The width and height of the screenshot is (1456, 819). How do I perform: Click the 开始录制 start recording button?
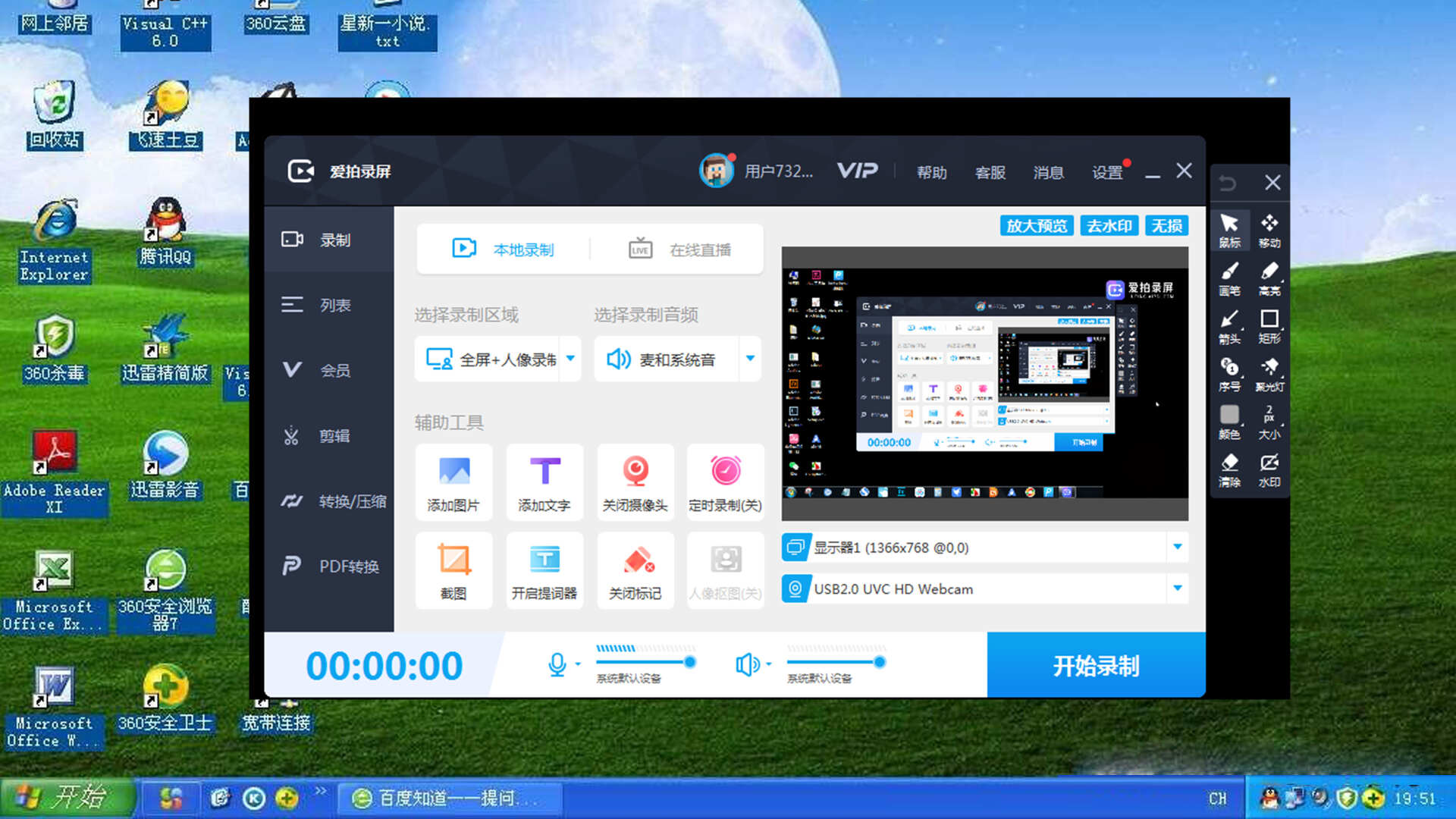click(x=1096, y=665)
